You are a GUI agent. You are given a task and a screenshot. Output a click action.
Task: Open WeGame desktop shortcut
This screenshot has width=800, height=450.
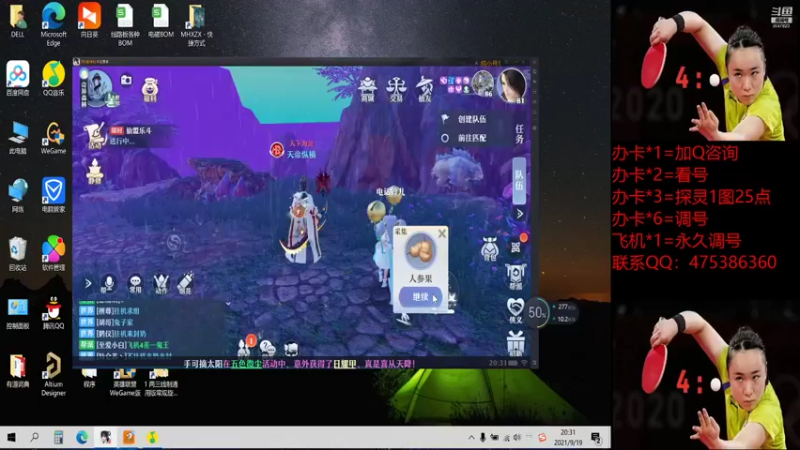point(53,137)
